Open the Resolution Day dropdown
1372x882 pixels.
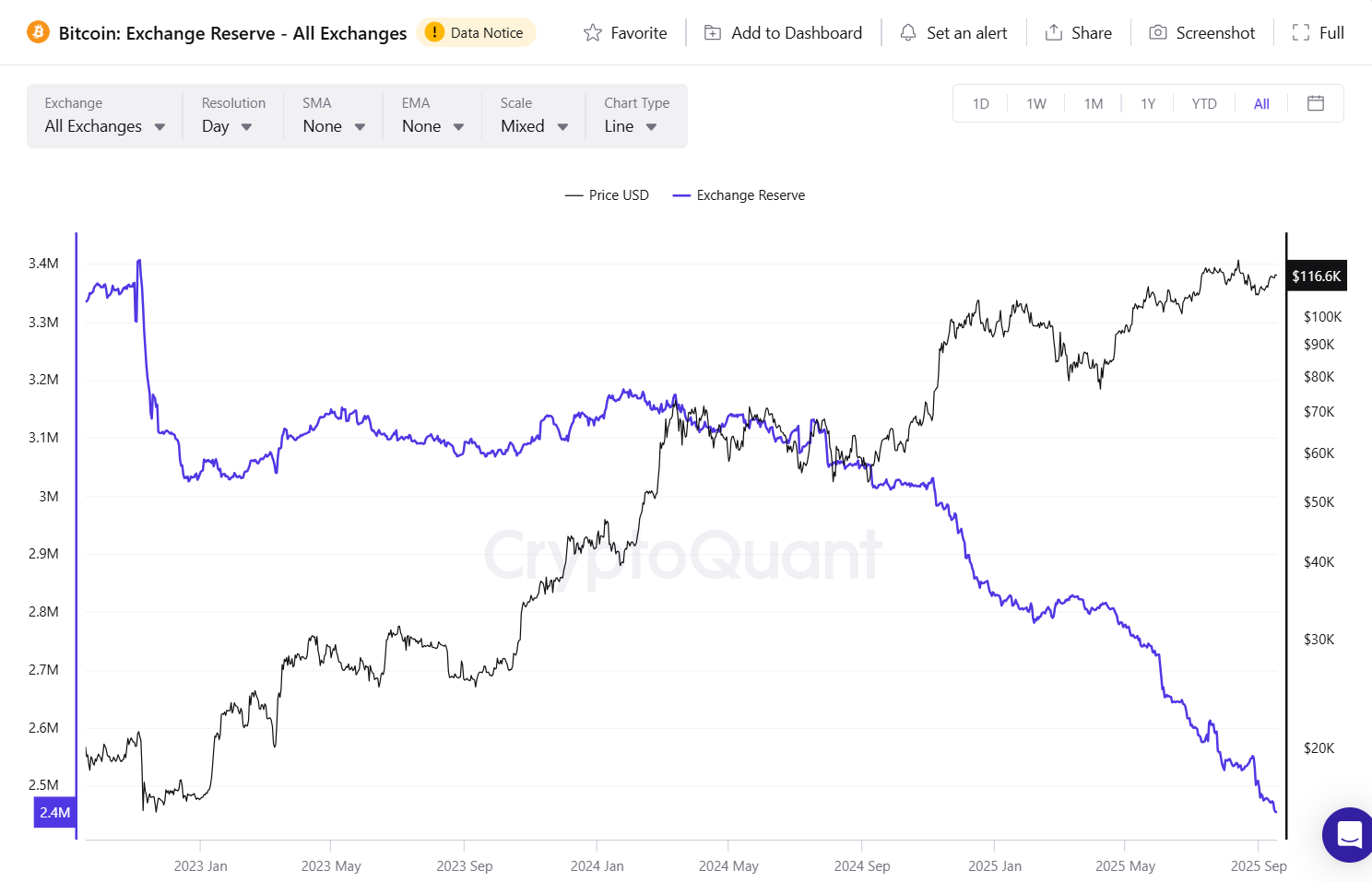[227, 126]
